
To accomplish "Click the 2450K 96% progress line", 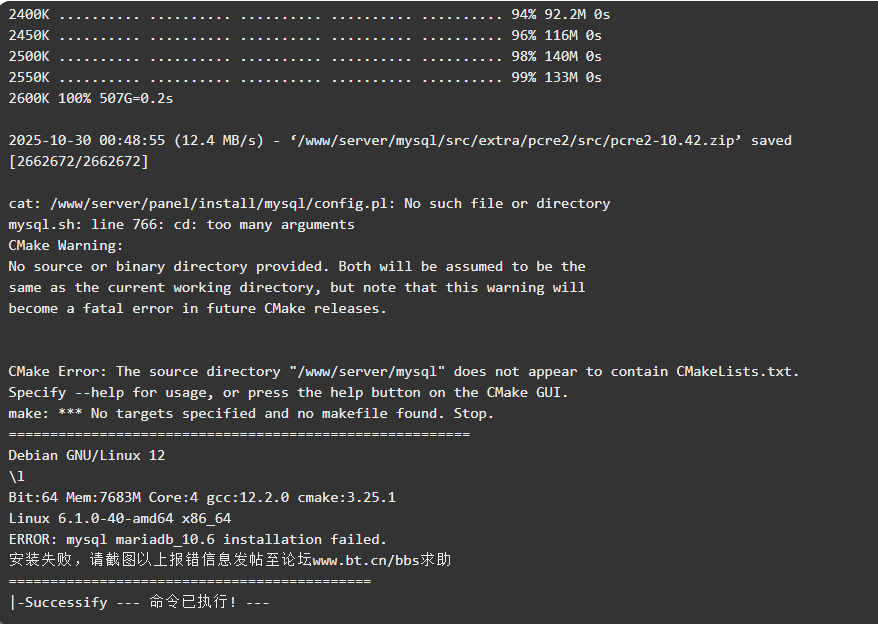I will pyautogui.click(x=309, y=35).
